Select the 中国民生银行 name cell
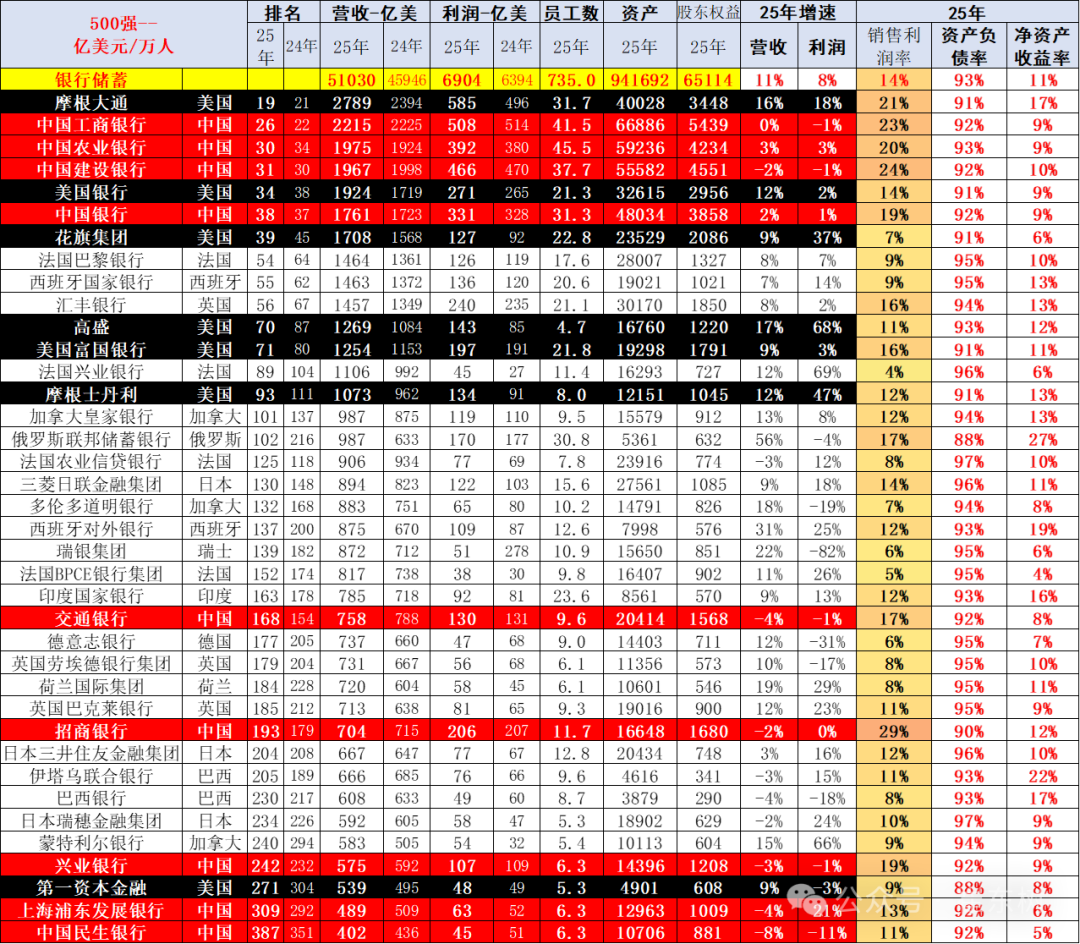This screenshot has width=1080, height=944. (91, 932)
